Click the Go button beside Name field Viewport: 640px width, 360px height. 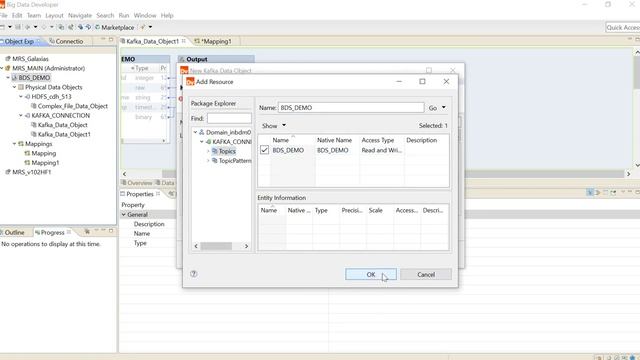click(433, 108)
